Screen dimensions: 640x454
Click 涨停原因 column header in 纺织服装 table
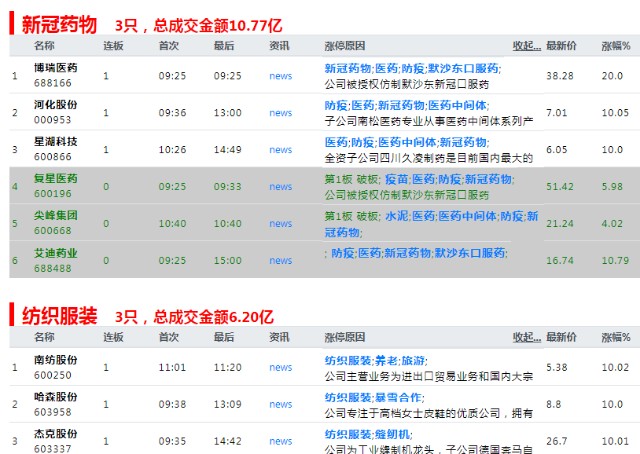(x=345, y=337)
